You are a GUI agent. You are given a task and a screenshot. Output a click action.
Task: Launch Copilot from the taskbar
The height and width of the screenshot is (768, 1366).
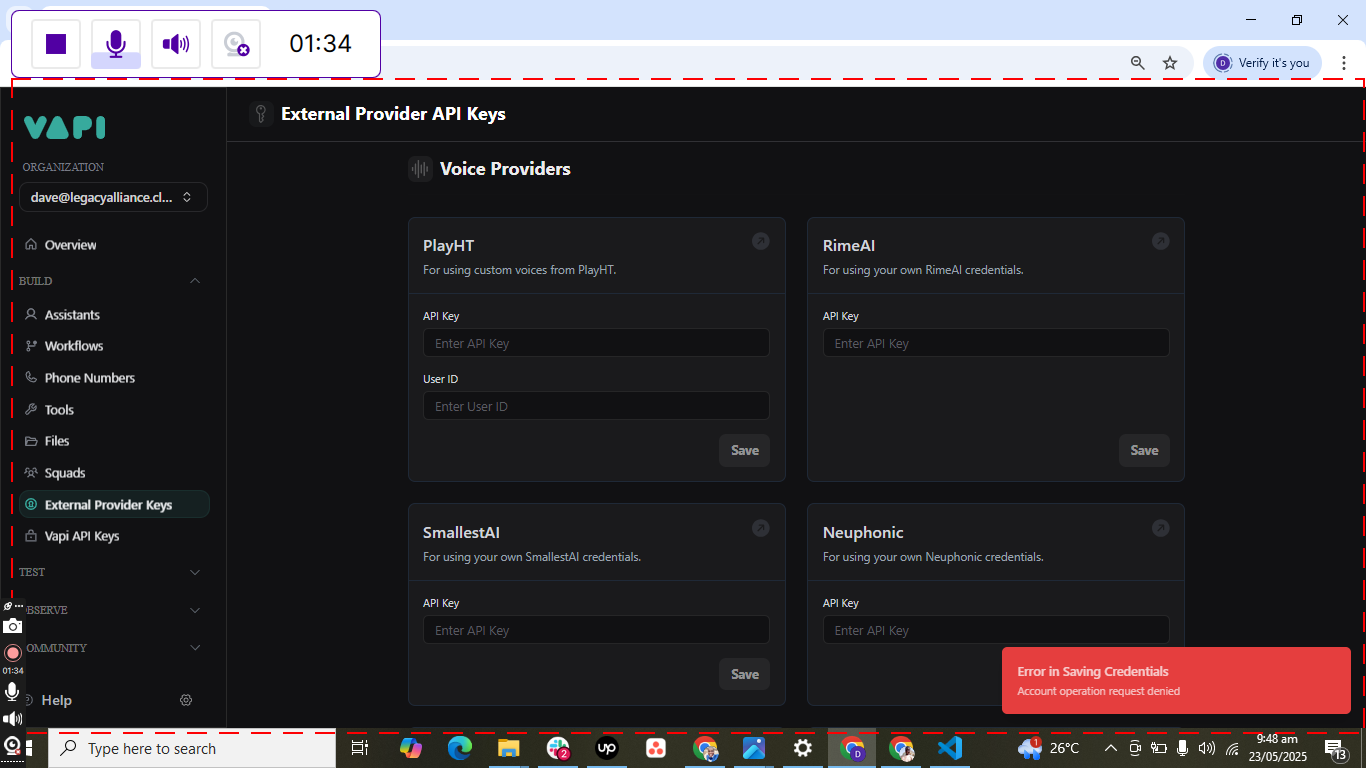click(x=410, y=748)
